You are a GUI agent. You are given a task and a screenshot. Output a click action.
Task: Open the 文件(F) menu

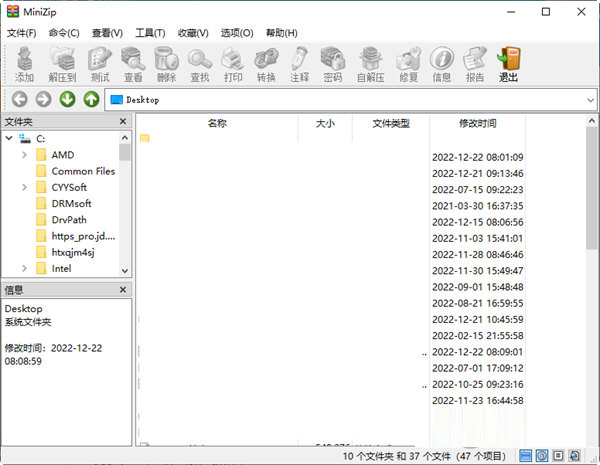[21, 33]
